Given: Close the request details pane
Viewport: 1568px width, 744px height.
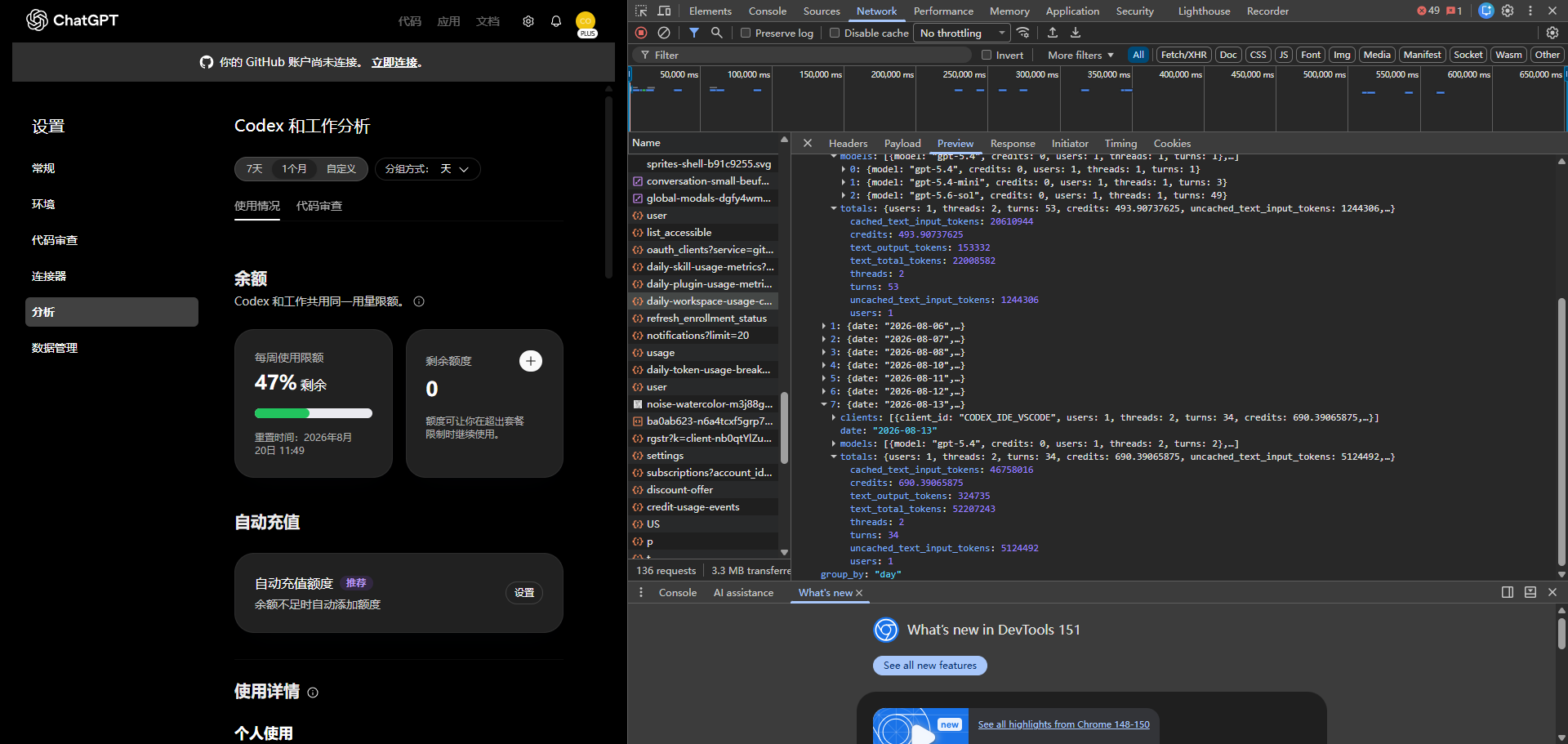Looking at the screenshot, I should (x=808, y=143).
